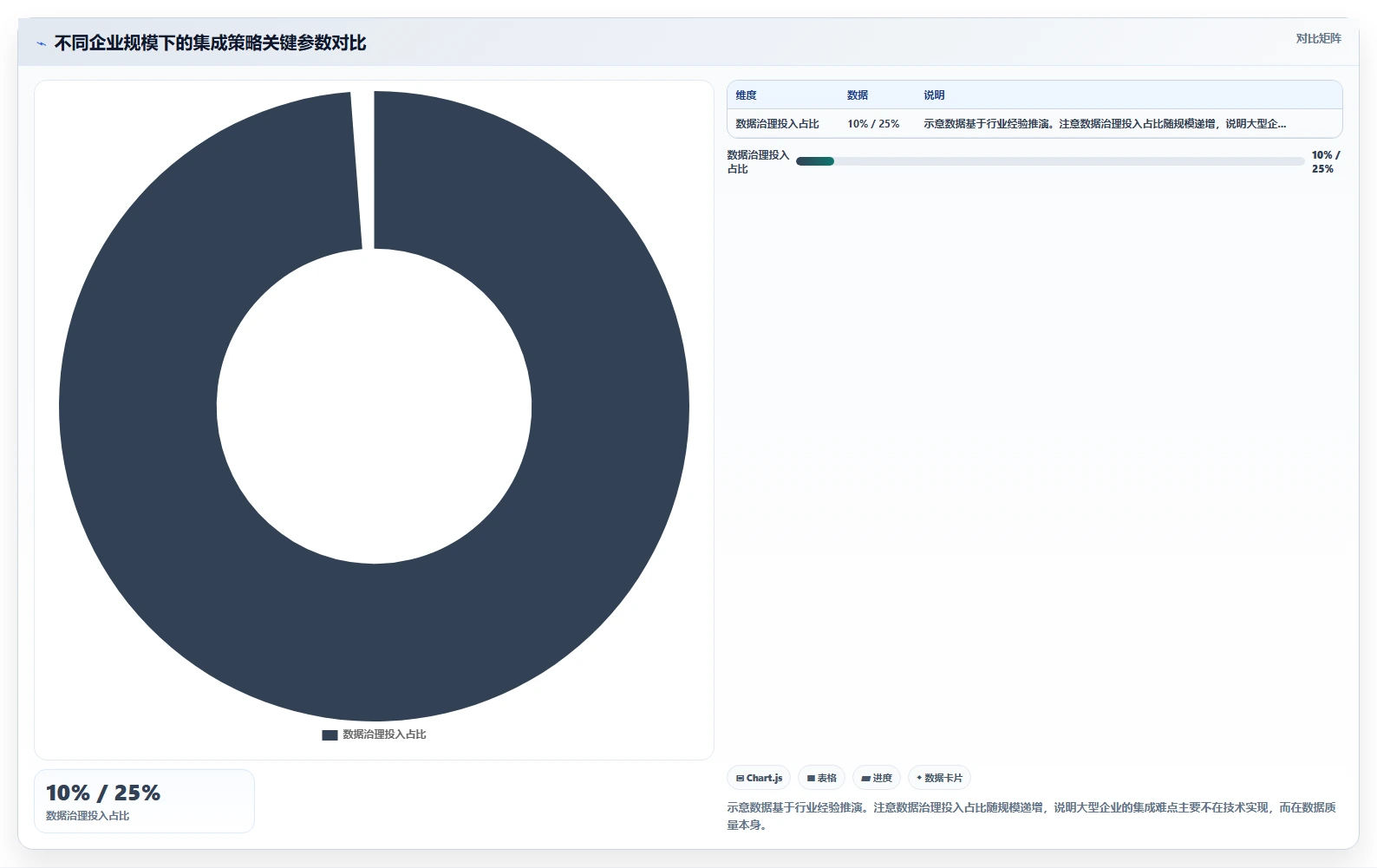Click the 数据治理投入占比 progress bar
The height and width of the screenshot is (868, 1377).
click(1050, 161)
